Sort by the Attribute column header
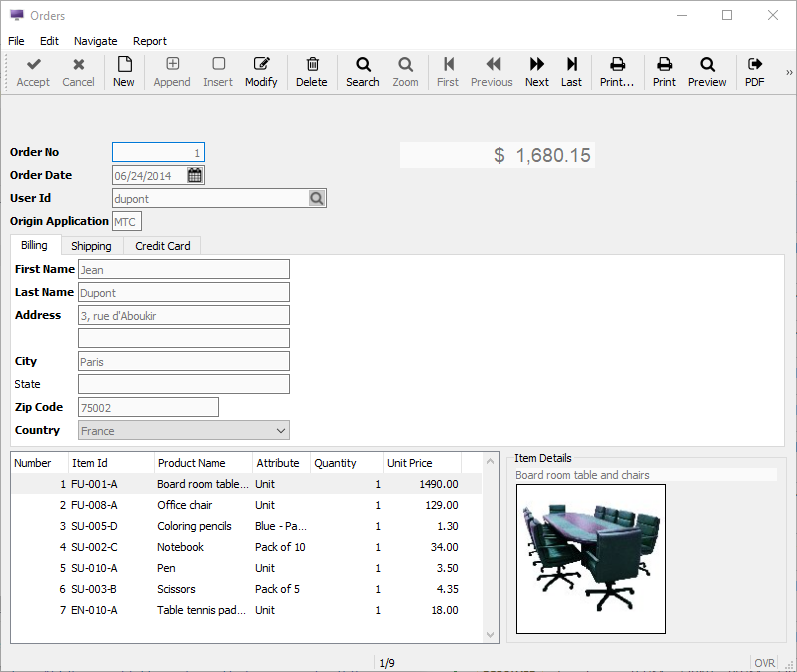This screenshot has width=797, height=672. point(281,463)
